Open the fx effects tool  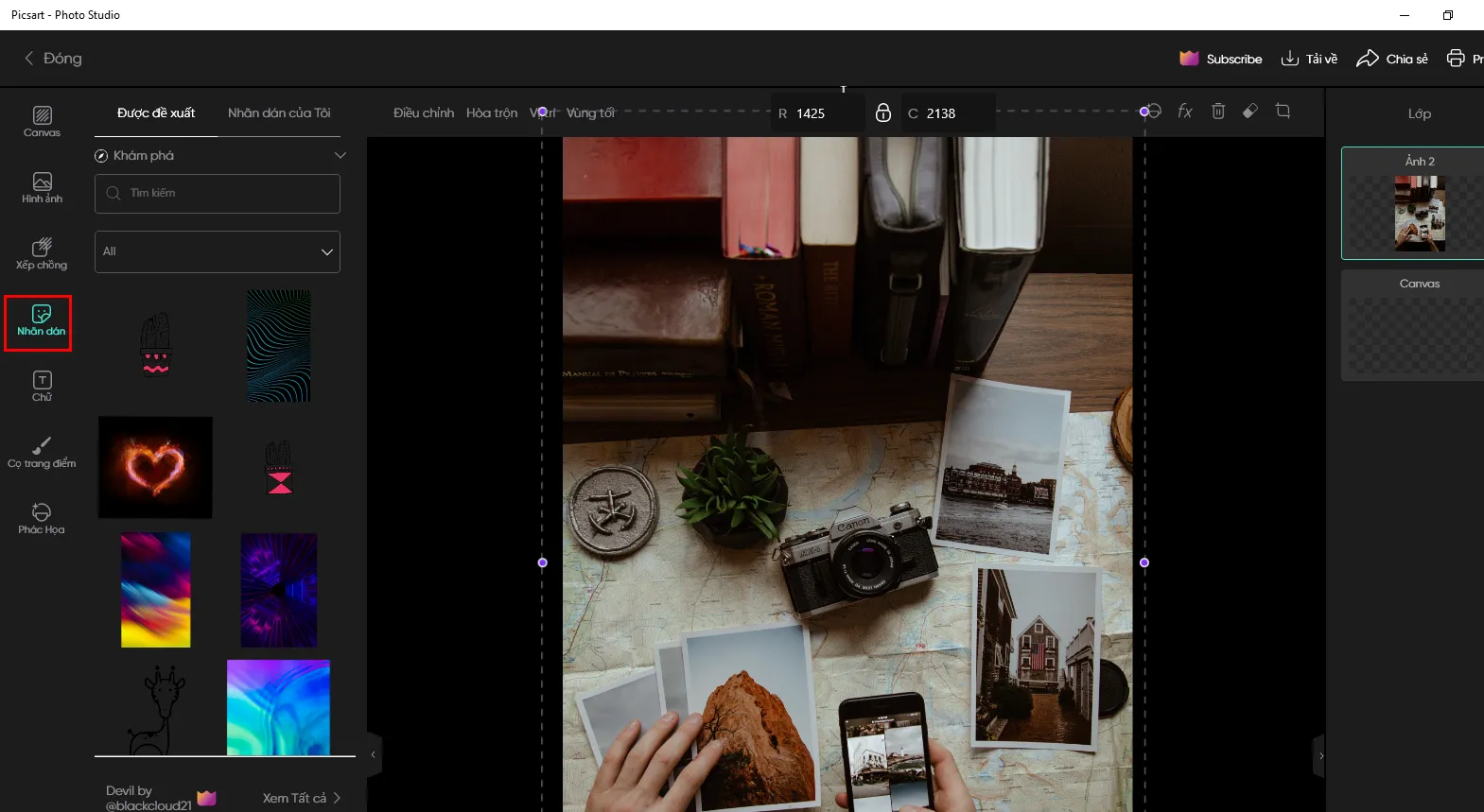pos(1185,112)
